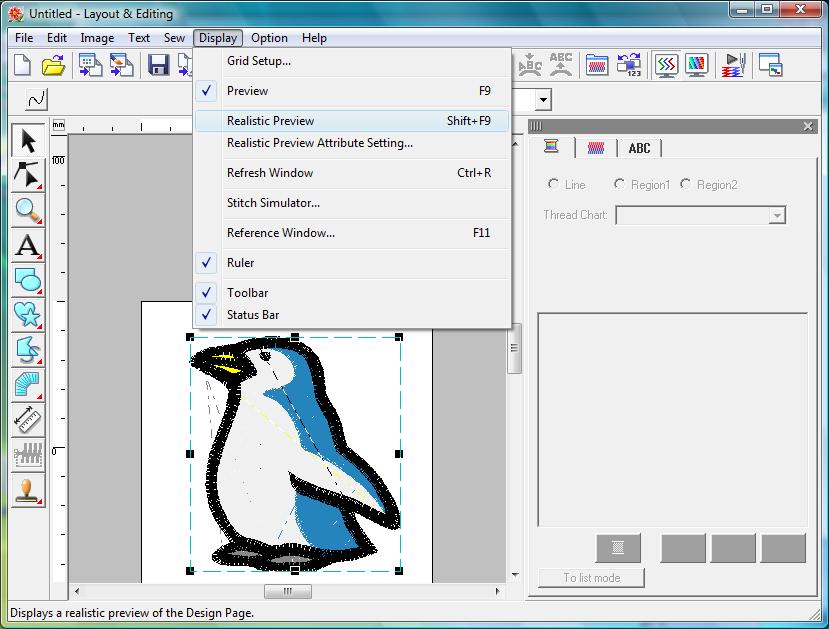Switch to the ABC text attribute tab
This screenshot has height=629, width=829.
pyautogui.click(x=639, y=148)
